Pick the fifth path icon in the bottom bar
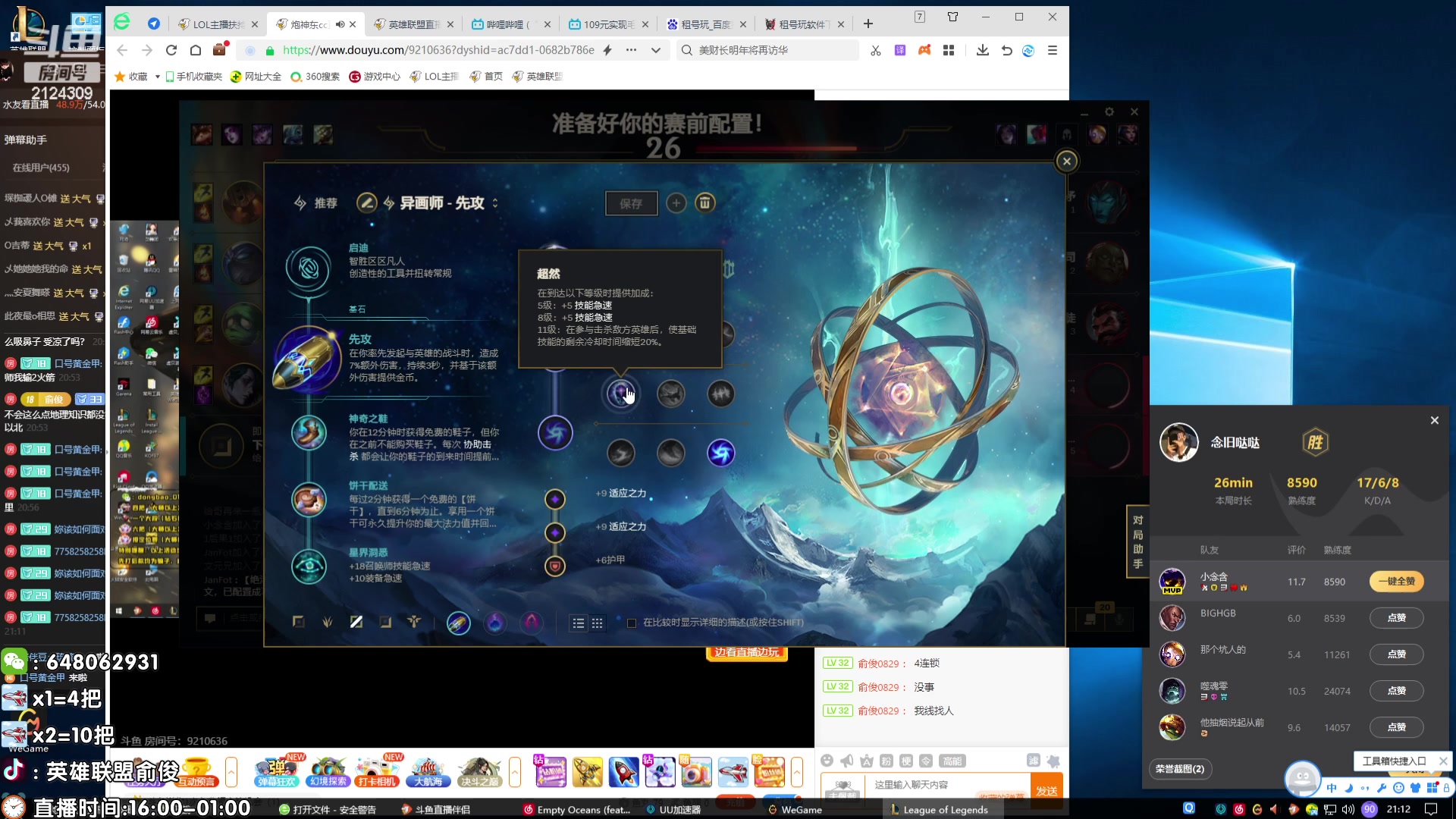The image size is (1456, 819). click(x=414, y=622)
